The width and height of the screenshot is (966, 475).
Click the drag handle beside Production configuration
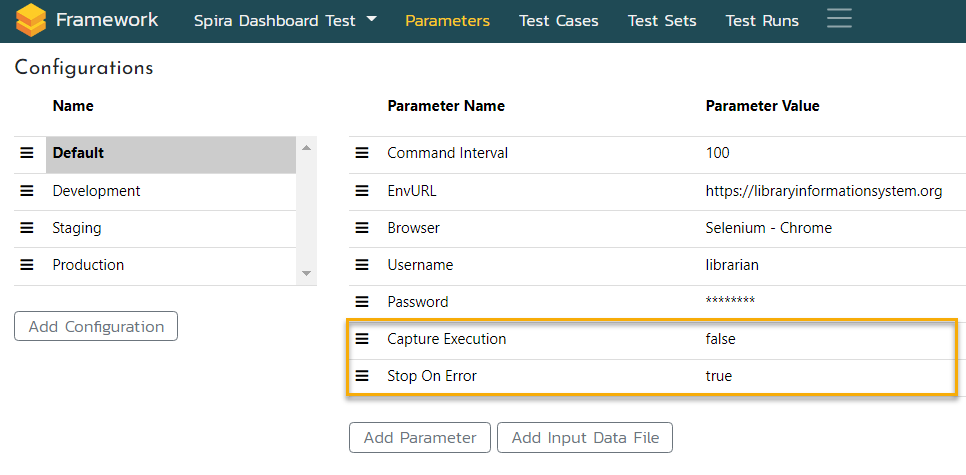click(27, 265)
